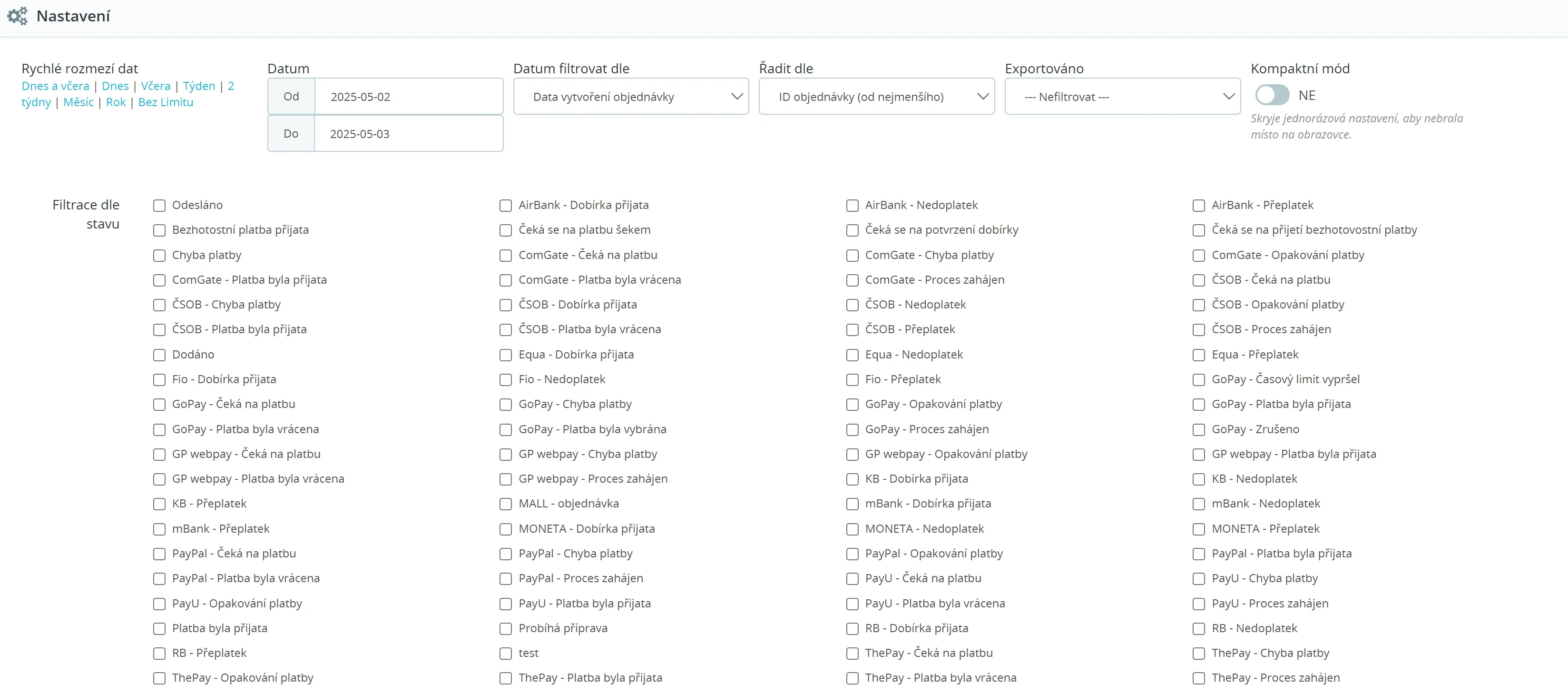Image resolution: width=1568 pixels, height=695 pixels.
Task: Focus the Do date input field
Action: tap(408, 134)
